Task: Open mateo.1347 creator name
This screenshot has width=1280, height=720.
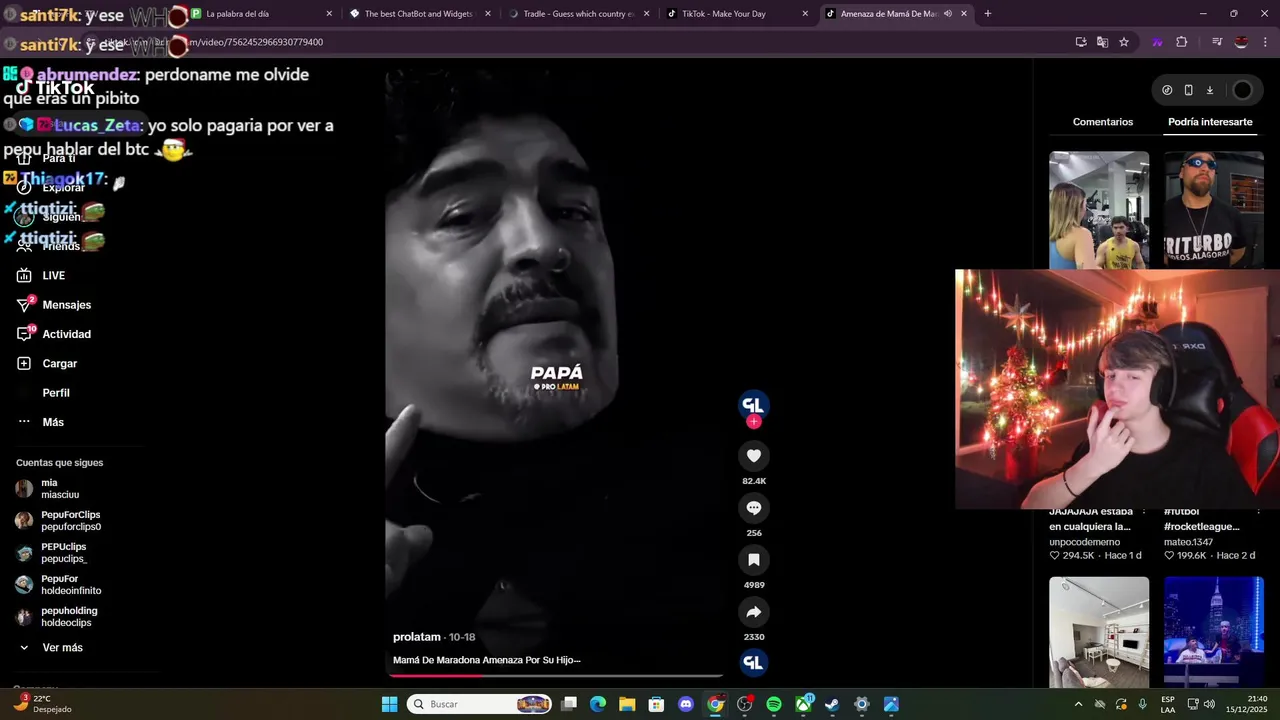Action: point(1187,542)
